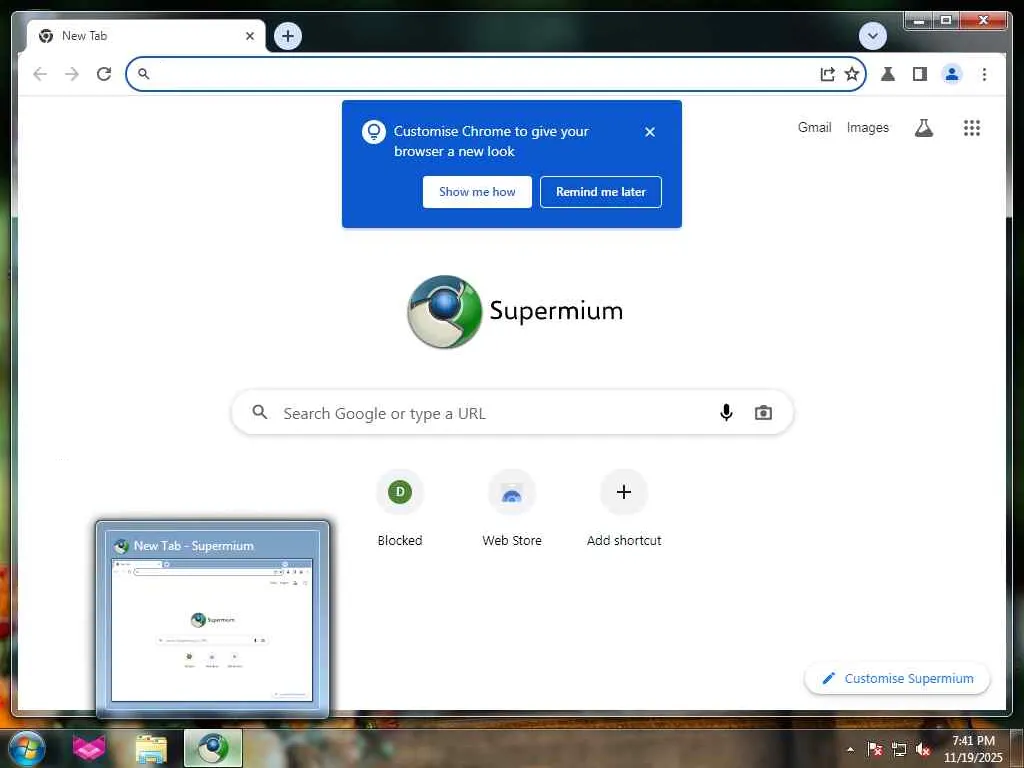The image size is (1024, 768).
Task: Search by image with the camera icon
Action: [x=763, y=413]
